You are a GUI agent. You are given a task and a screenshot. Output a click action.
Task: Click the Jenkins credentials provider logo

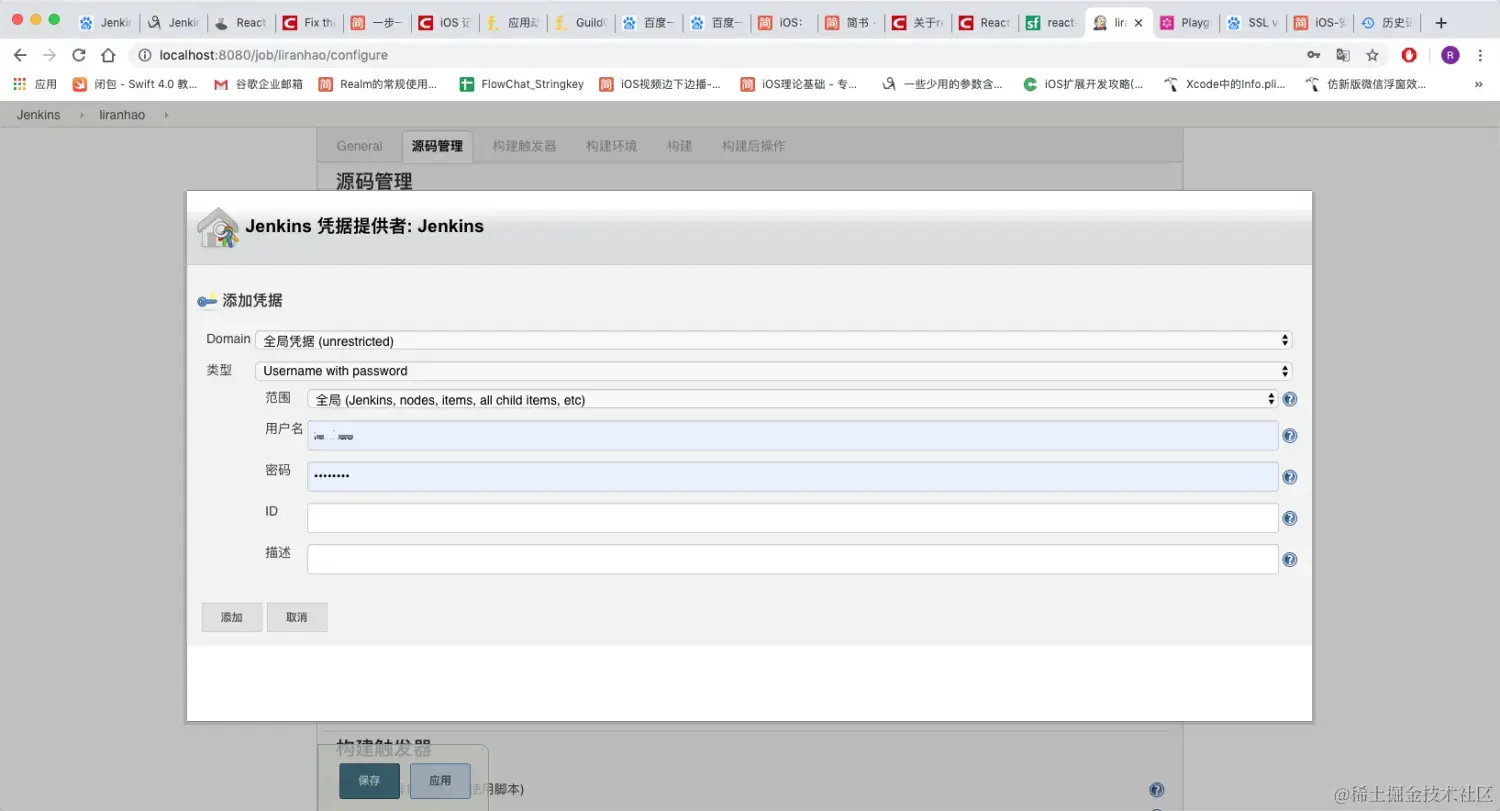click(x=218, y=227)
